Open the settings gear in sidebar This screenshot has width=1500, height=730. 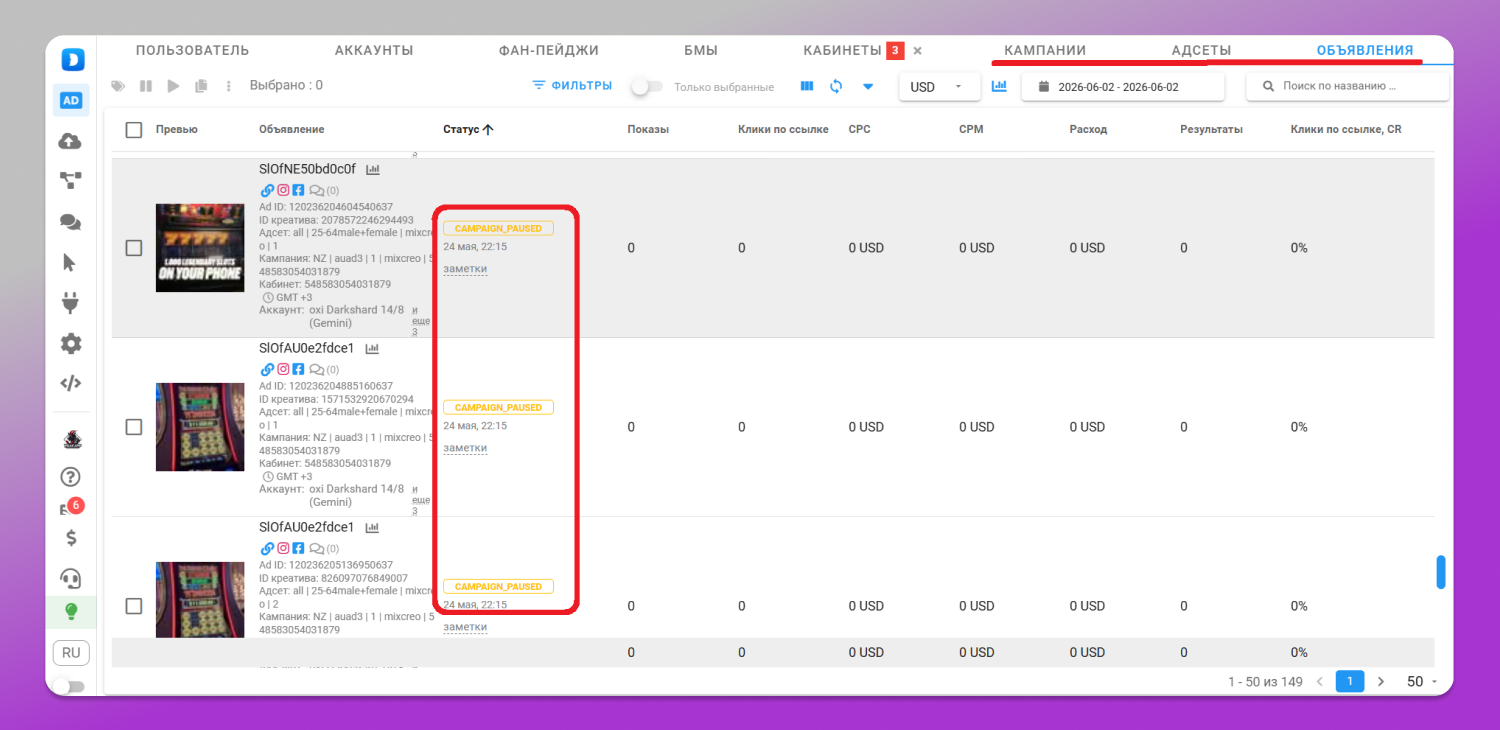click(70, 344)
